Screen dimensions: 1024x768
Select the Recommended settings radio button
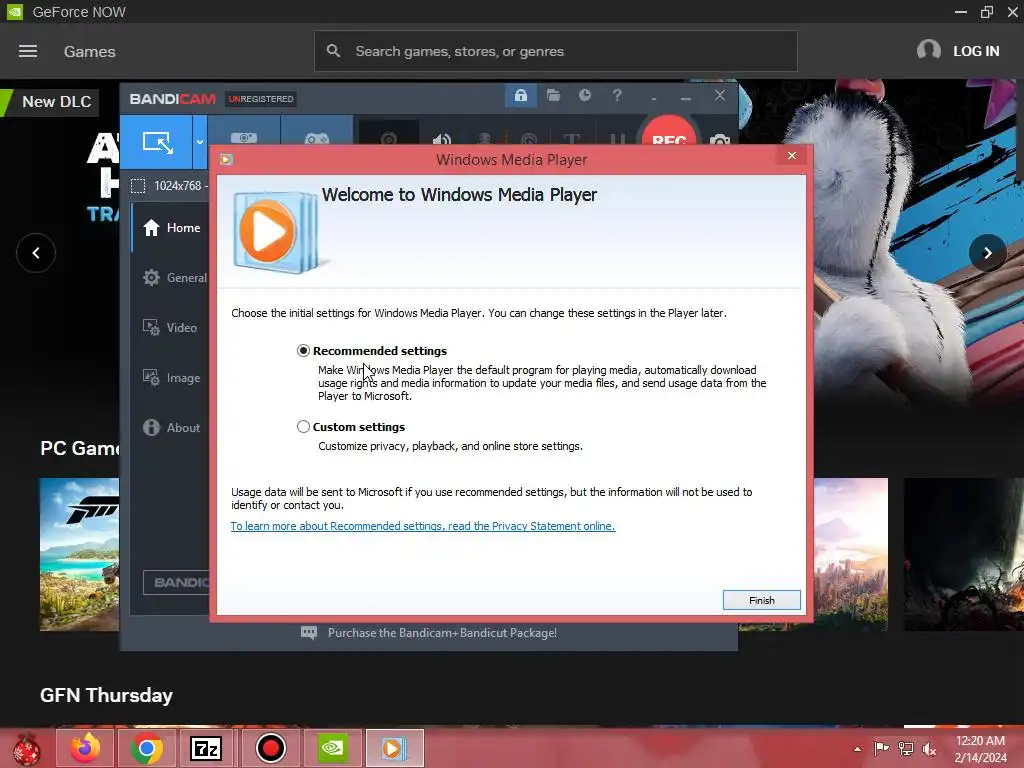(x=303, y=351)
